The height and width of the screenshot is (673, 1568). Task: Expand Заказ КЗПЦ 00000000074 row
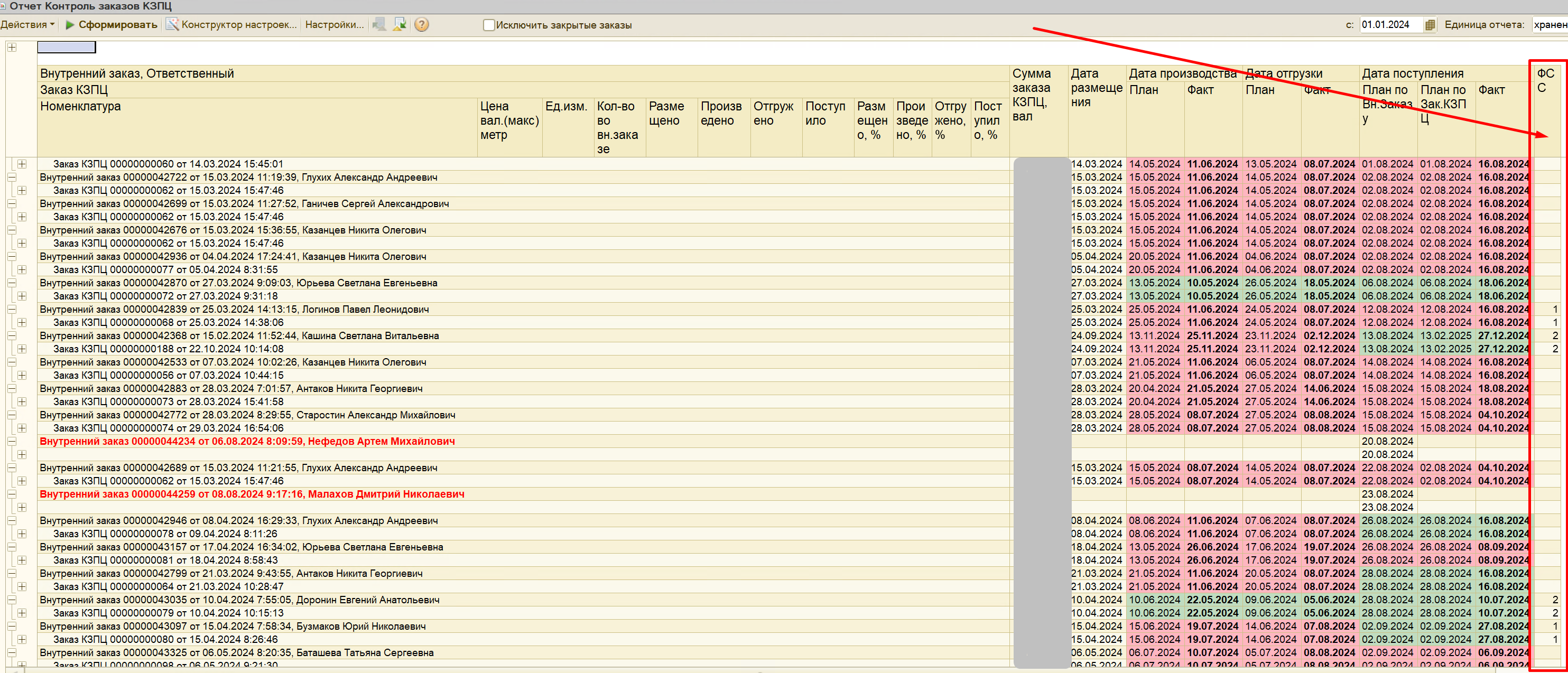(22, 428)
